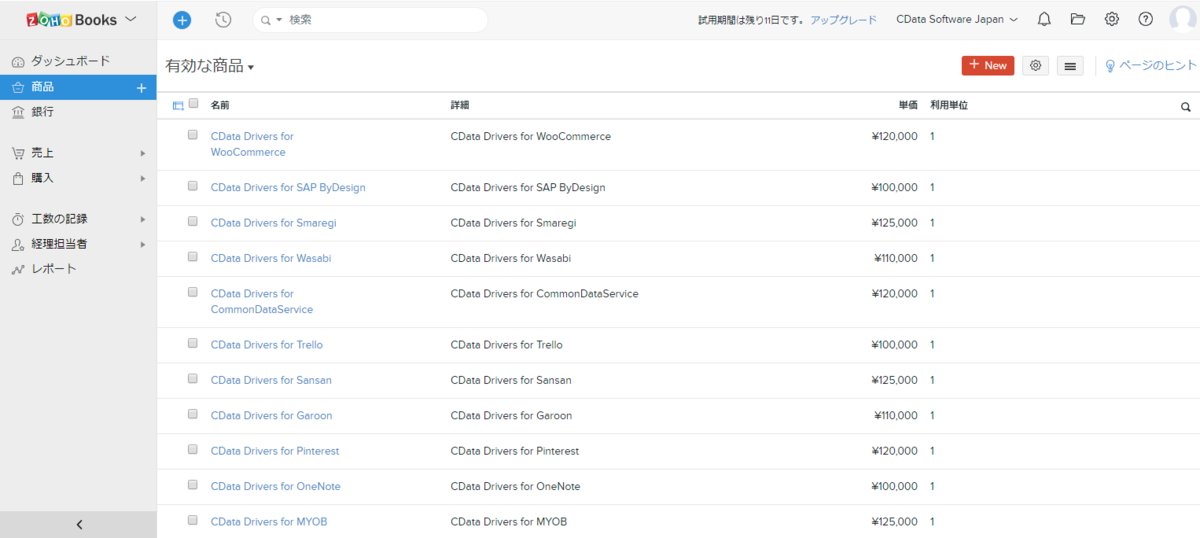The width and height of the screenshot is (1200, 538).
Task: Open the 有効な商品 view filter dropdown
Action: pos(210,66)
